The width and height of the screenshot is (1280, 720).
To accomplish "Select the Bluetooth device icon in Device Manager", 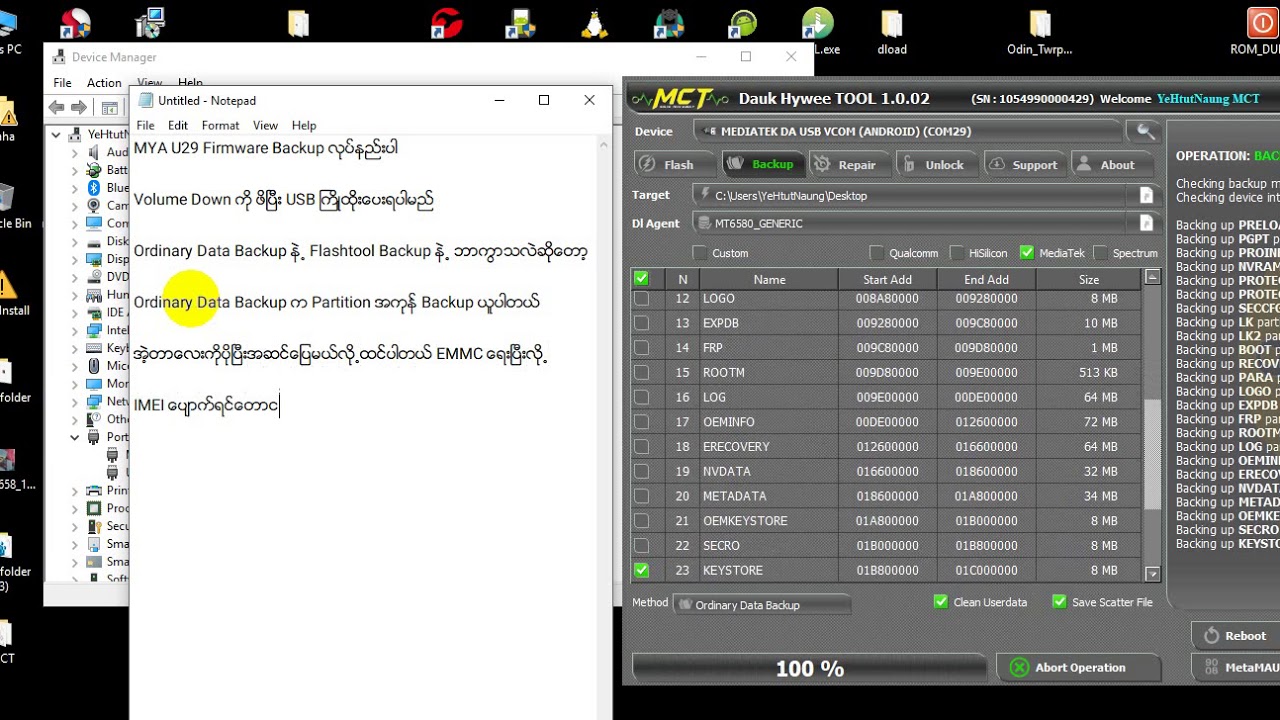I will [x=94, y=188].
